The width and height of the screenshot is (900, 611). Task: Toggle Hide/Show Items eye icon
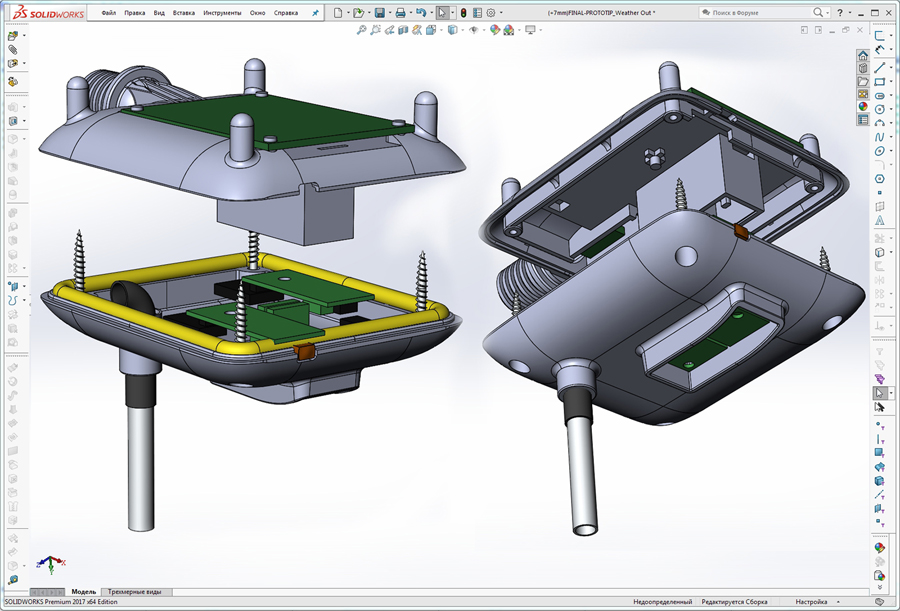pos(473,31)
